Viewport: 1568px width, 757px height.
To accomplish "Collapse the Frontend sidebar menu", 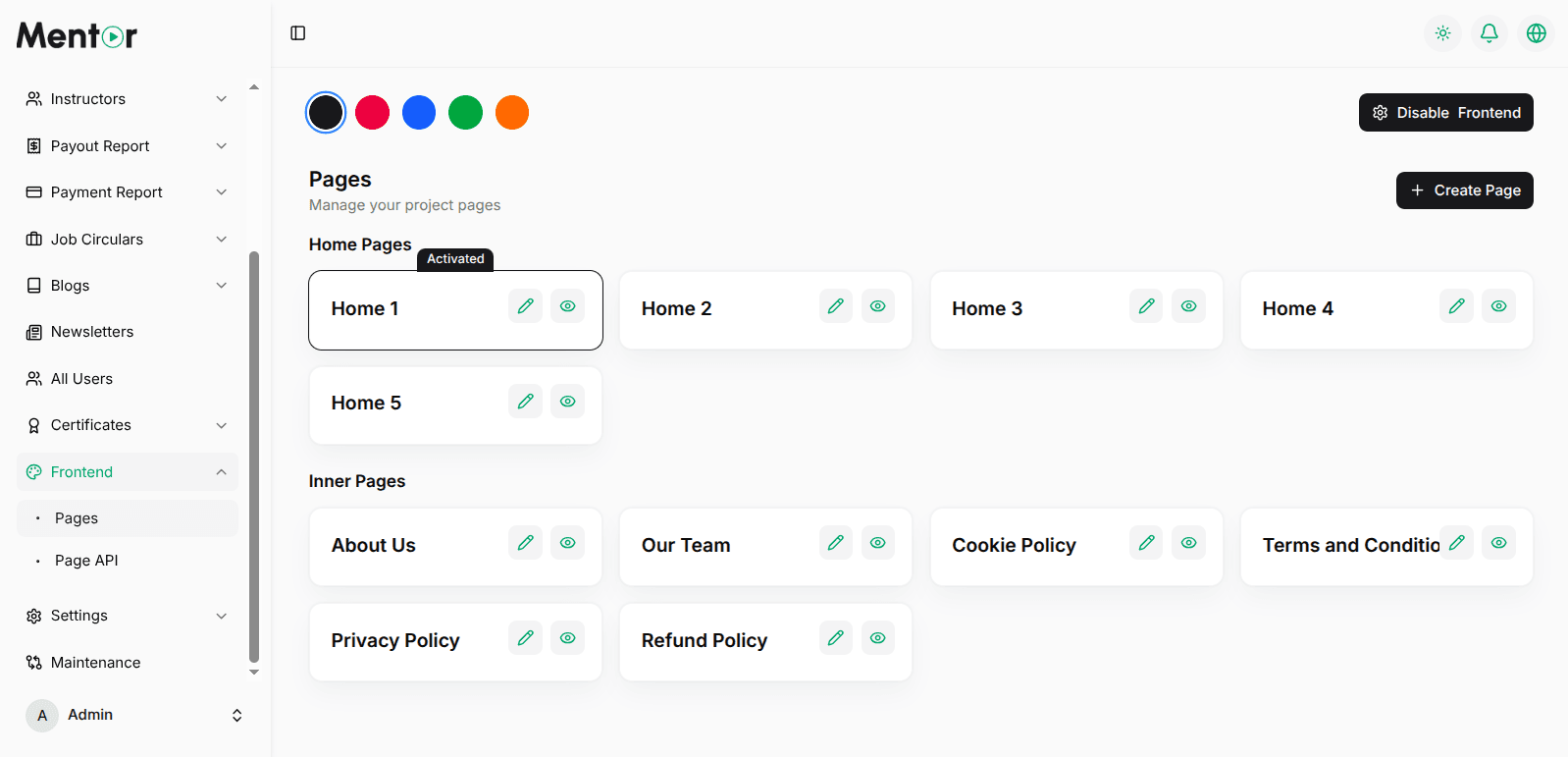I will point(222,471).
